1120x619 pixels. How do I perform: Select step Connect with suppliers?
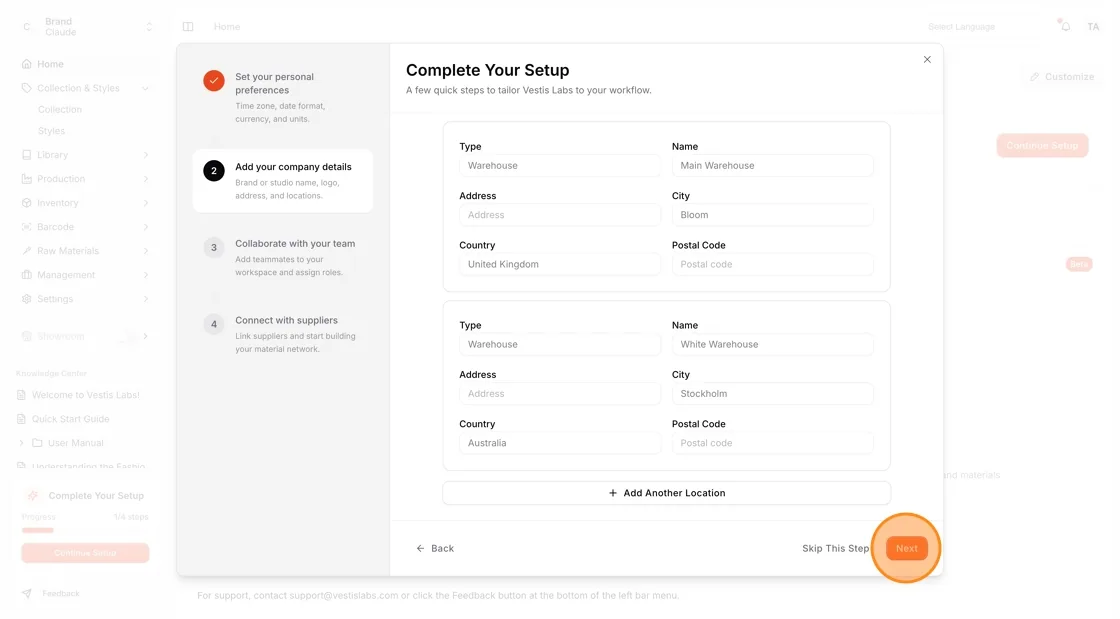tap(283, 334)
